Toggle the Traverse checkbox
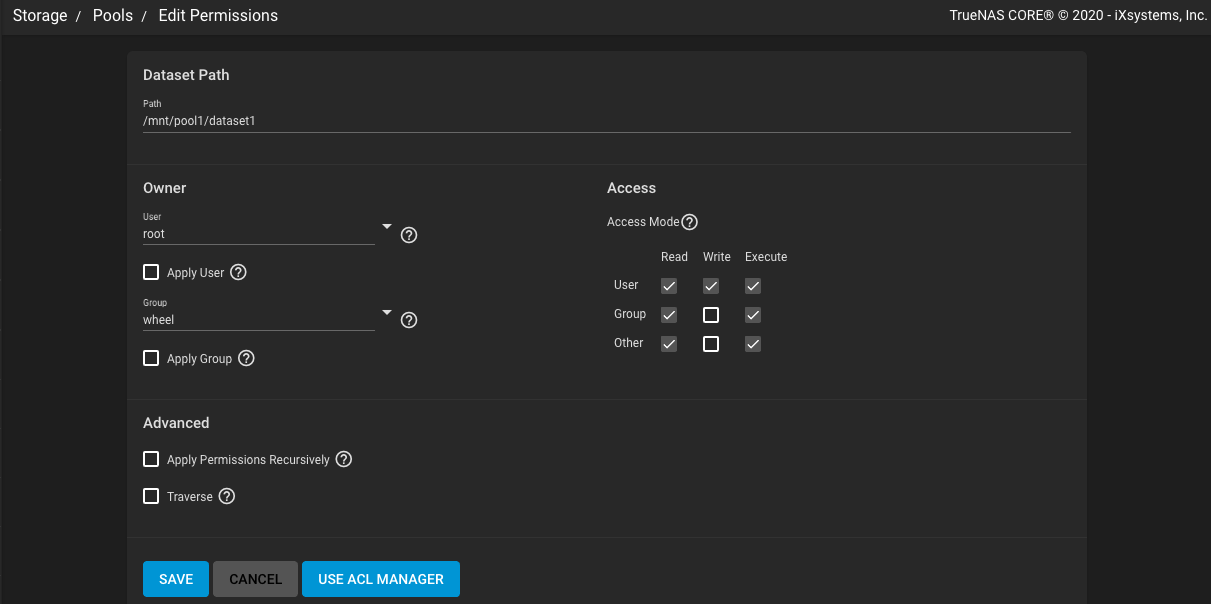This screenshot has height=604, width=1211. [151, 496]
